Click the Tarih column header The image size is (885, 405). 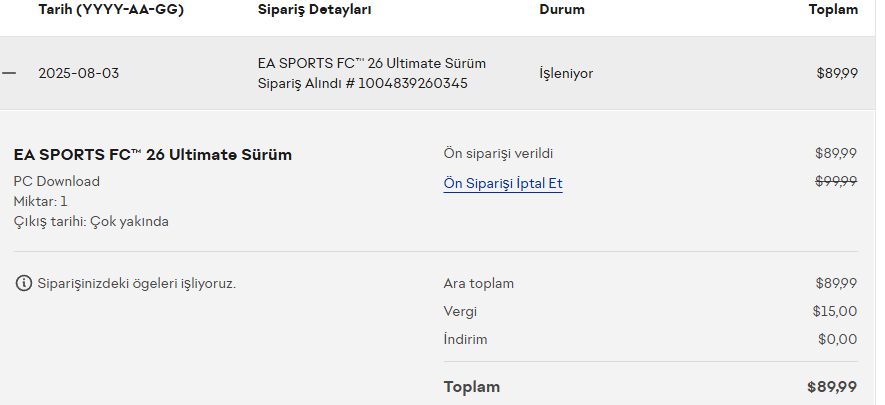111,9
